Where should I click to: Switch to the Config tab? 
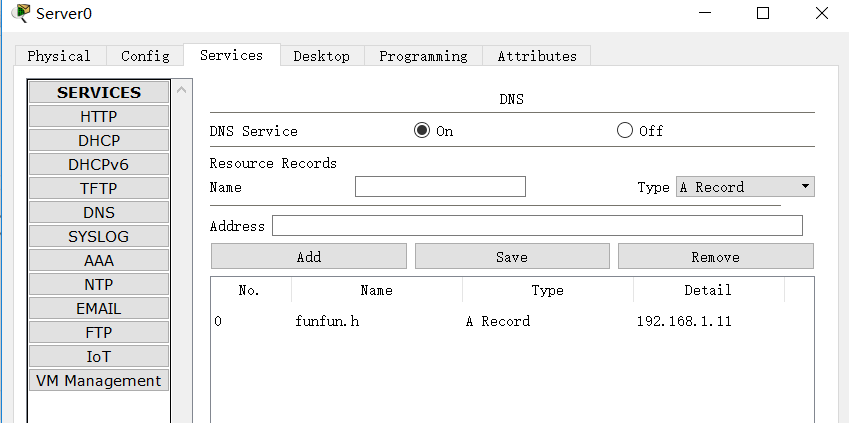click(145, 56)
